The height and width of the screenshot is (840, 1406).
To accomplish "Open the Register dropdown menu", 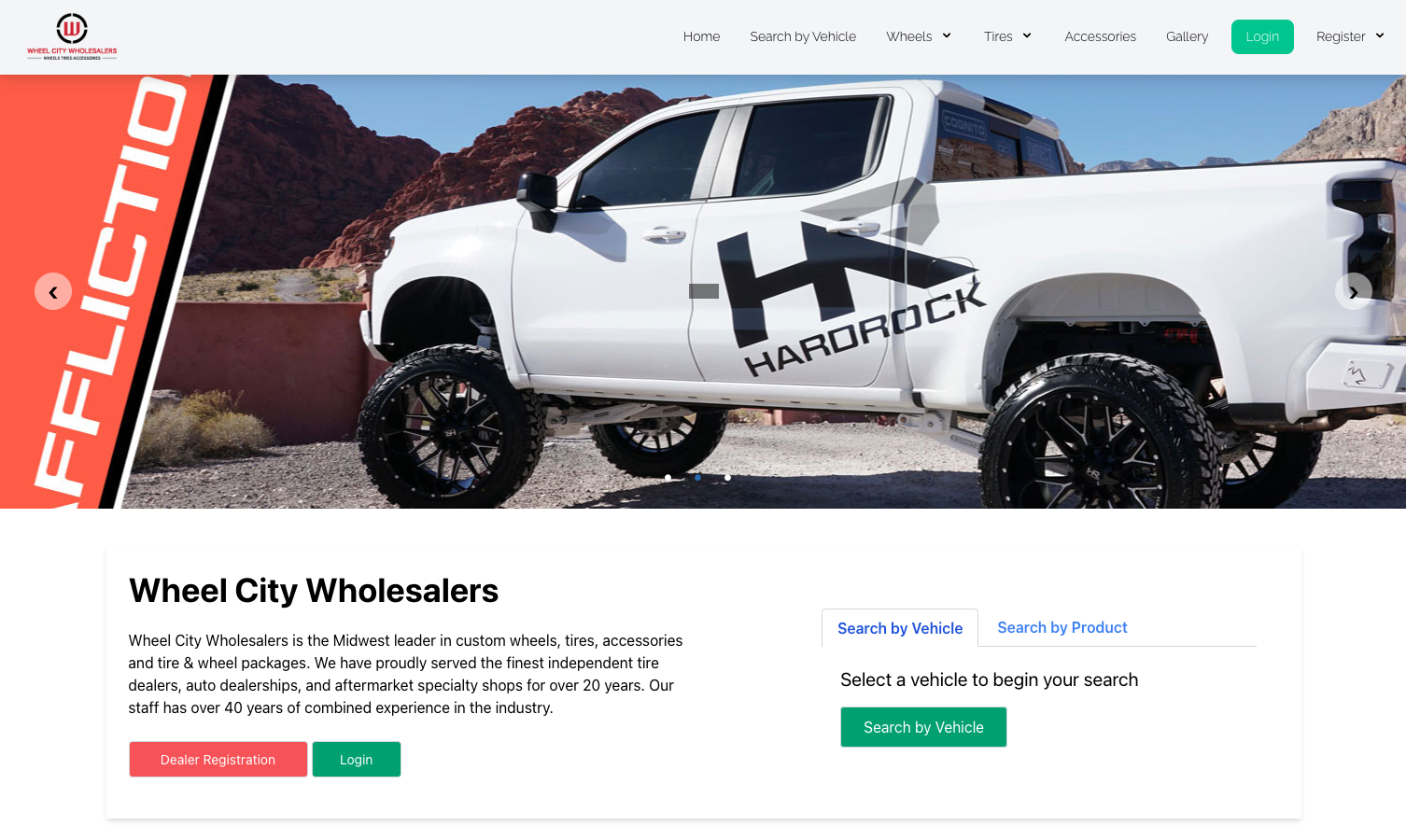I will [1350, 36].
